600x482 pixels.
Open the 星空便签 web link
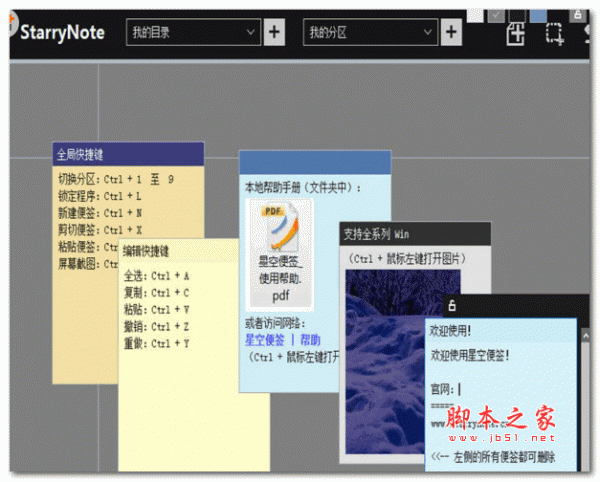click(265, 340)
